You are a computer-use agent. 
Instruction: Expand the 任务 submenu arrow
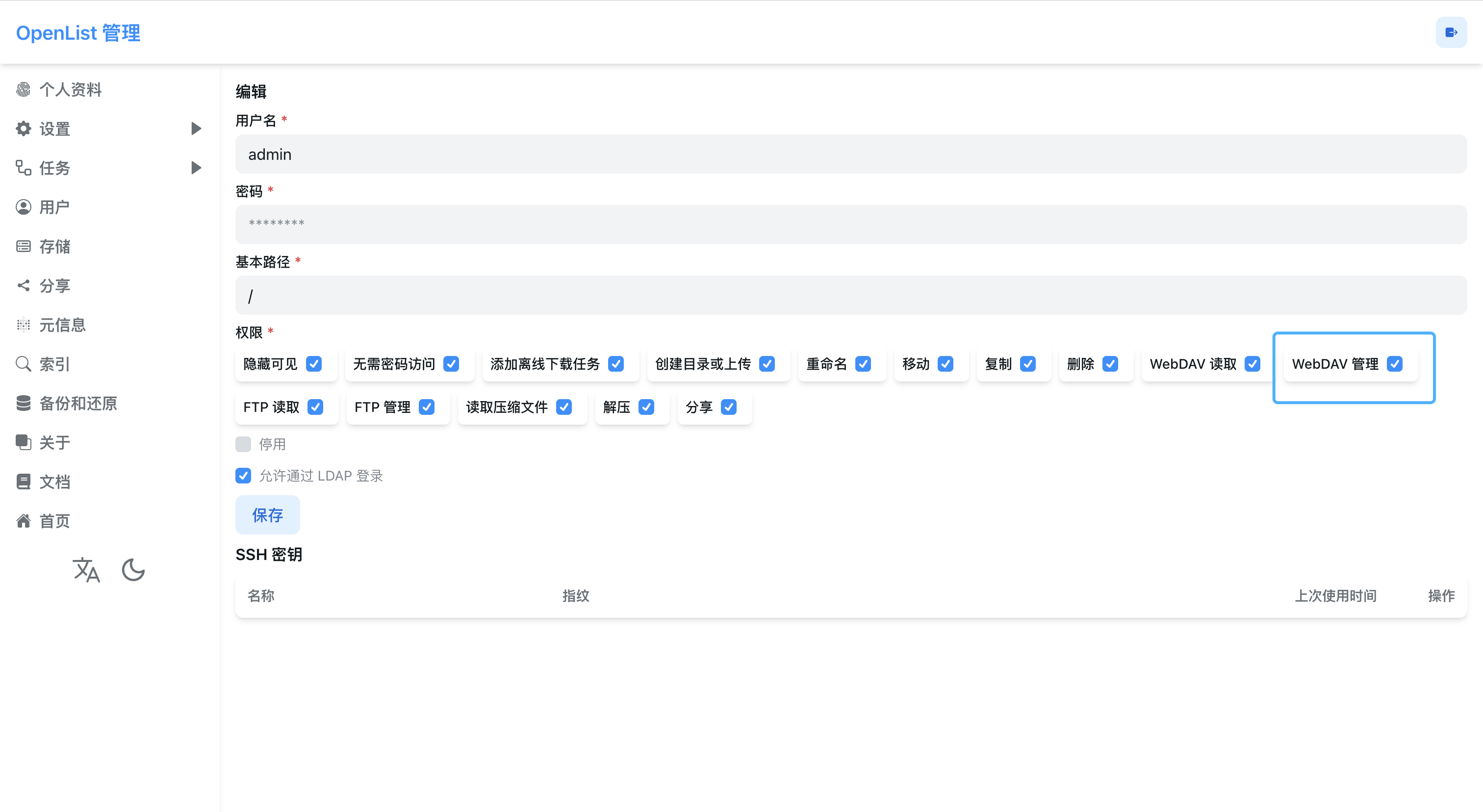tap(196, 168)
